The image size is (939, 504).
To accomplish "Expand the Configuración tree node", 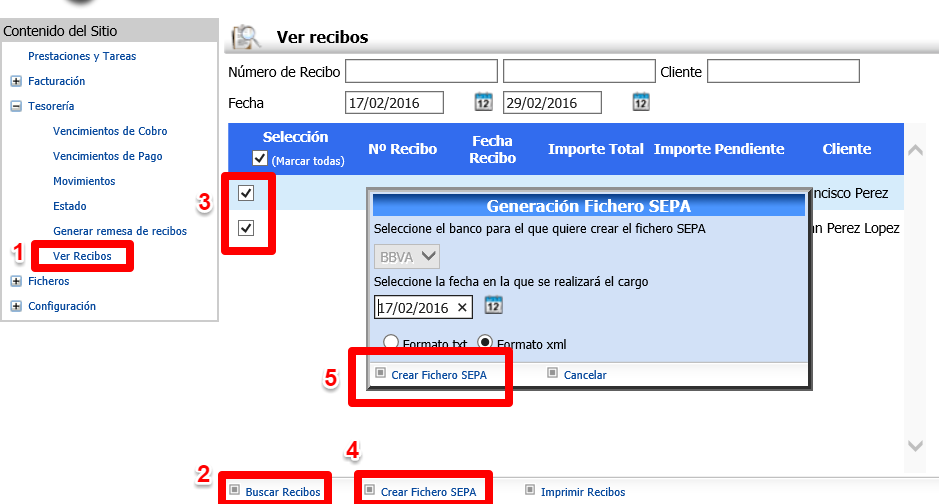I will [16, 306].
